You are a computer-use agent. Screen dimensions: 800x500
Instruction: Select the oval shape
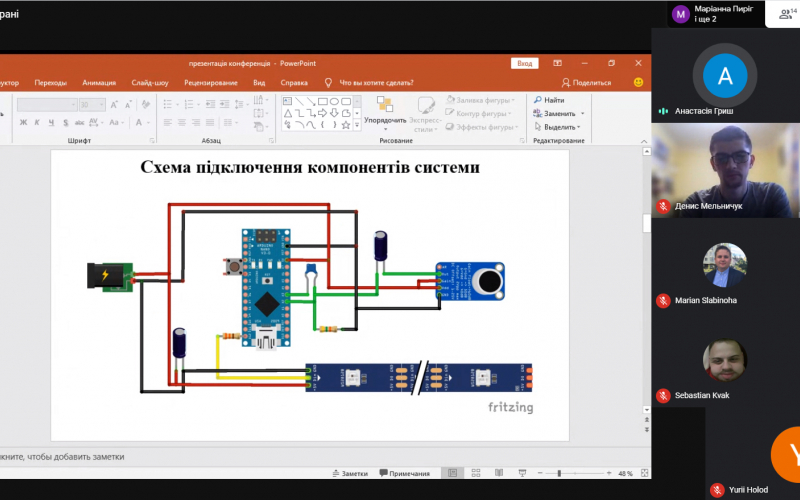pyautogui.click(x=334, y=101)
